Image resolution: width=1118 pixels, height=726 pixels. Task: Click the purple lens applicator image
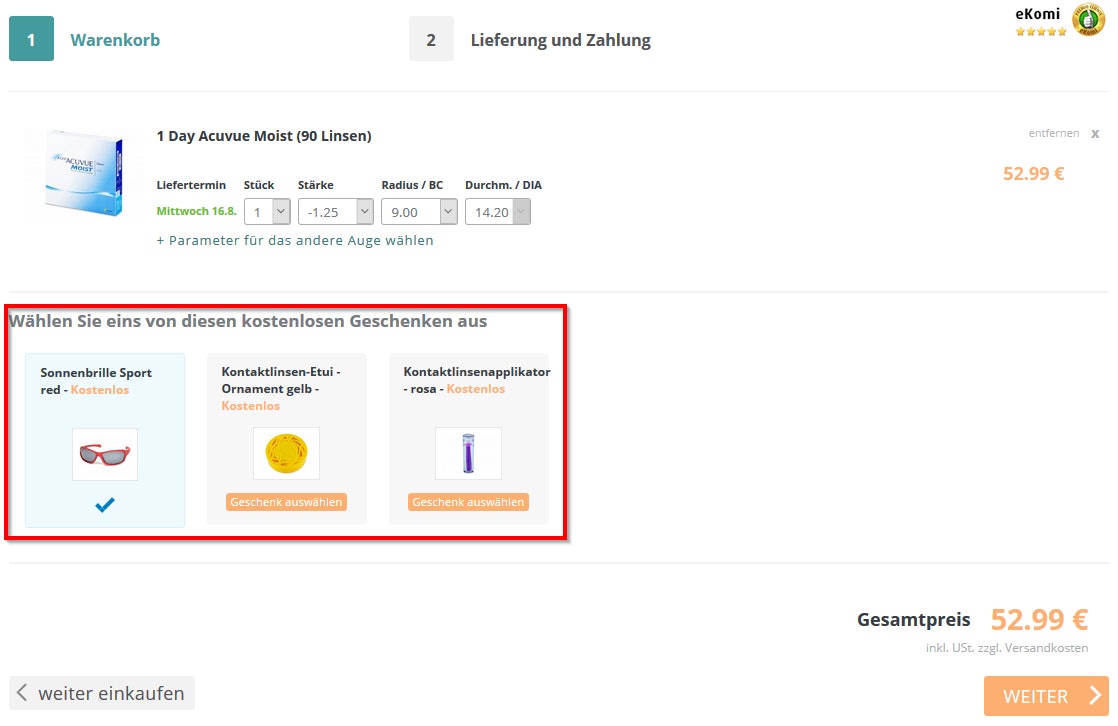click(x=468, y=454)
